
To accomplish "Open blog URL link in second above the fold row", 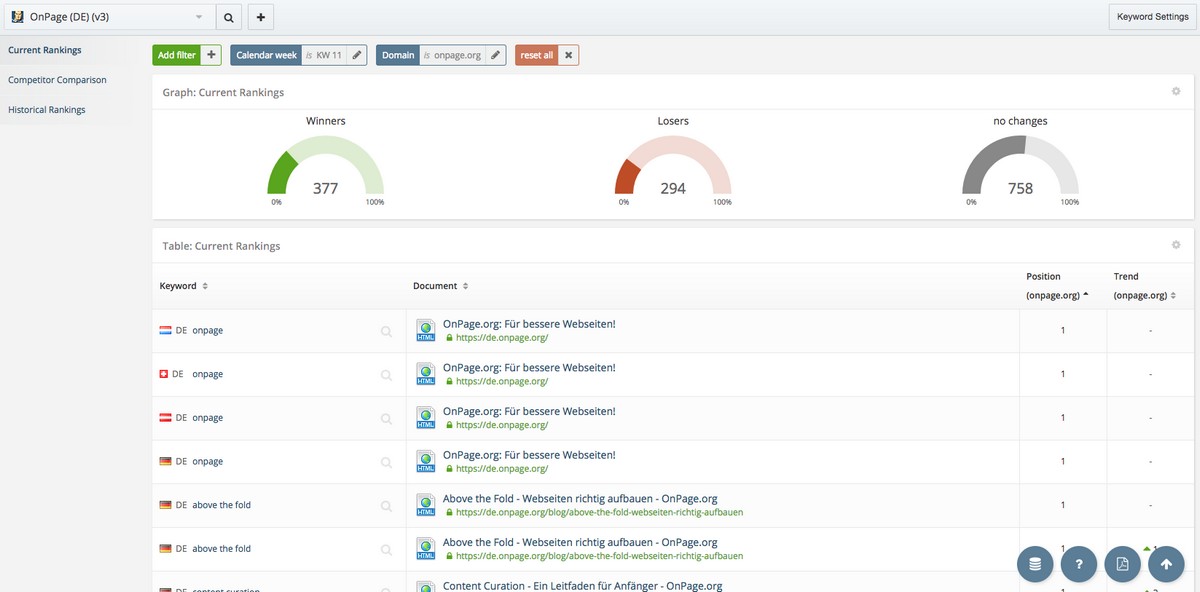I will click(x=599, y=556).
